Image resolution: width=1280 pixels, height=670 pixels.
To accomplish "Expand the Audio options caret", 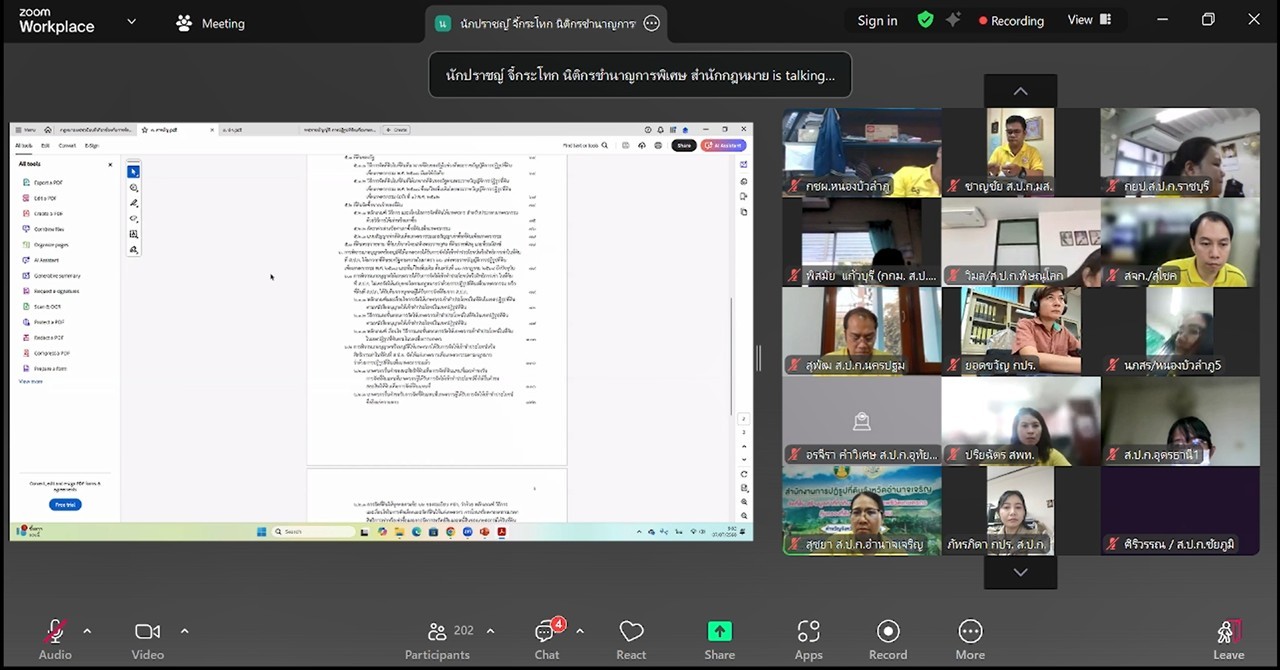I will click(x=87, y=631).
